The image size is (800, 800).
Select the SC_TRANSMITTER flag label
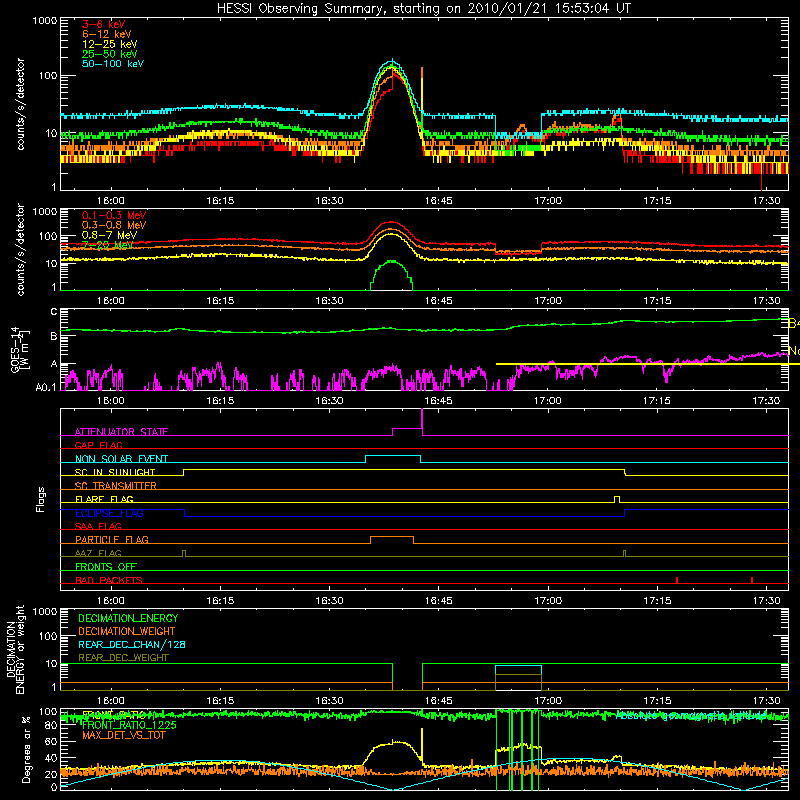(x=116, y=486)
